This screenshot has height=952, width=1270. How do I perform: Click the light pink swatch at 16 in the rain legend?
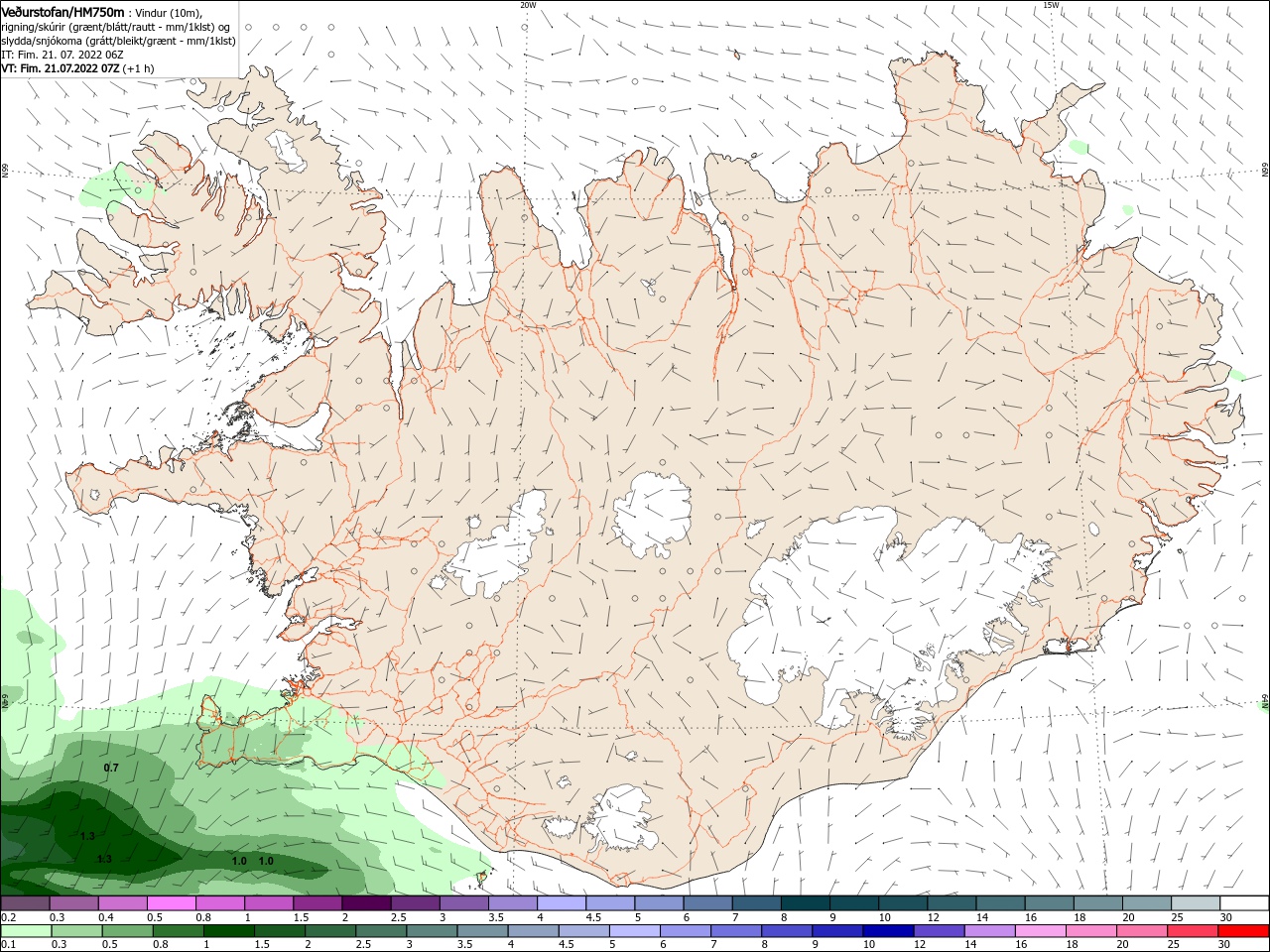[1039, 931]
